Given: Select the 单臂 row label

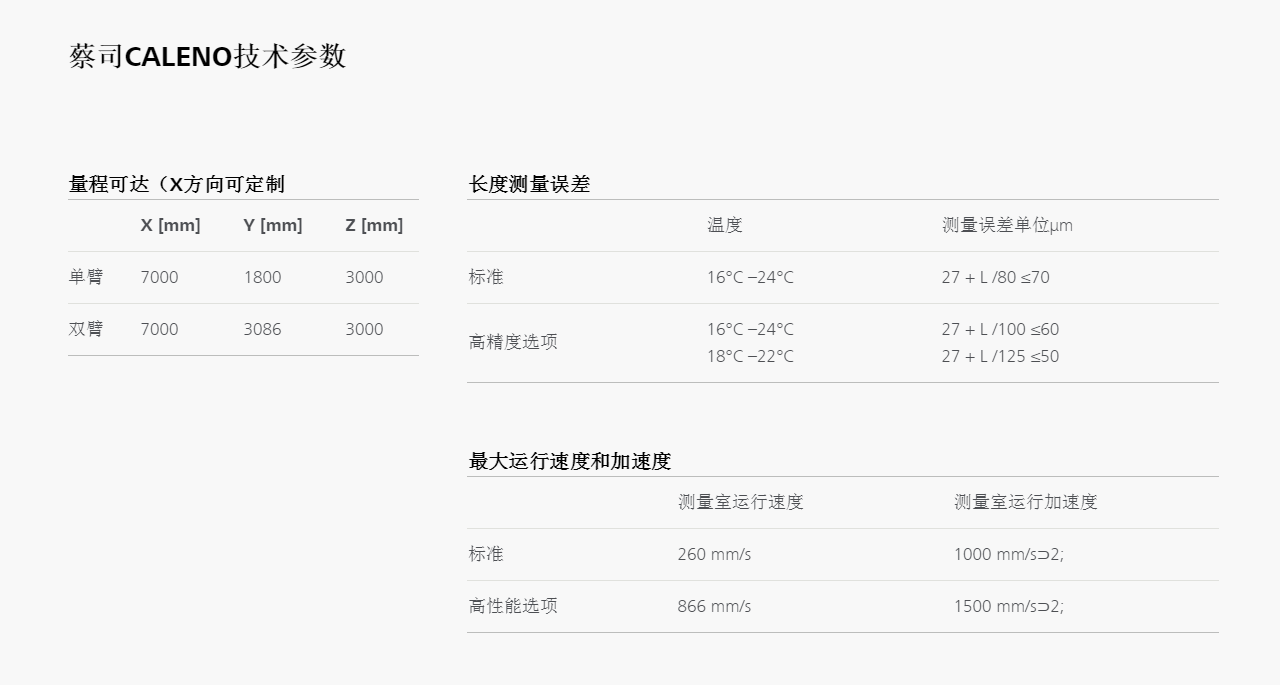Looking at the screenshot, I should 86,277.
